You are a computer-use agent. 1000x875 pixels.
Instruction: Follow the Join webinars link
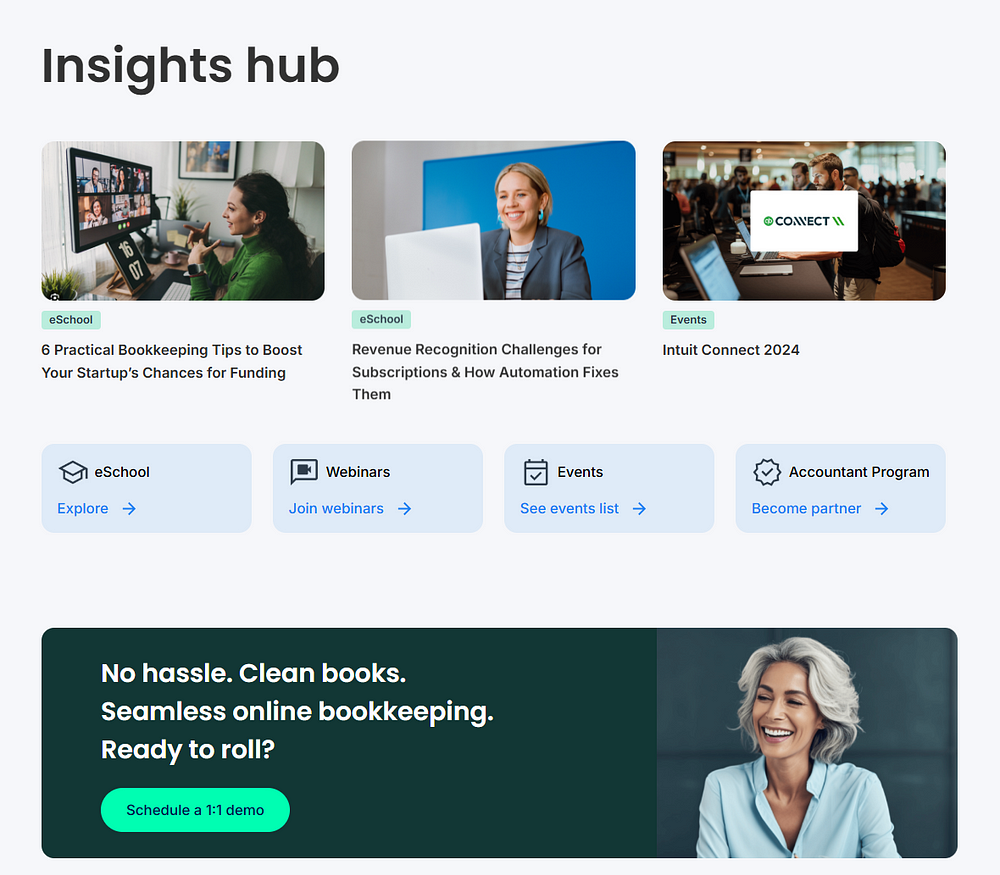[336, 508]
